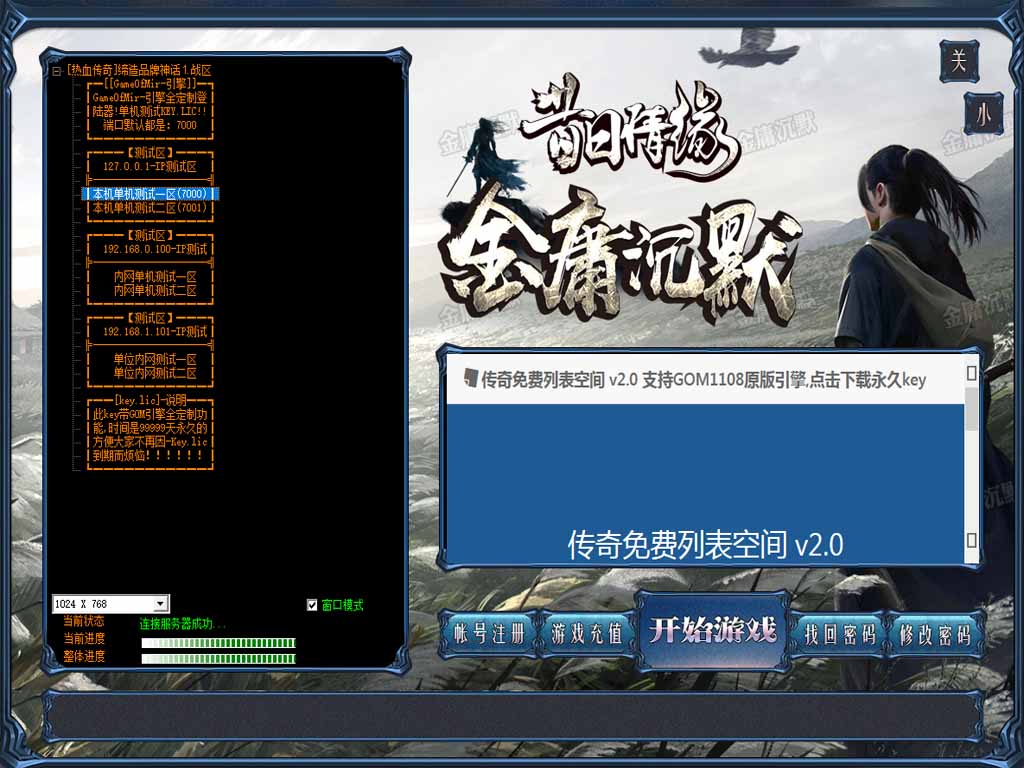The width and height of the screenshot is (1024, 768).
Task: Click the 端口默认都是: 7000 line
Action: tap(150, 125)
